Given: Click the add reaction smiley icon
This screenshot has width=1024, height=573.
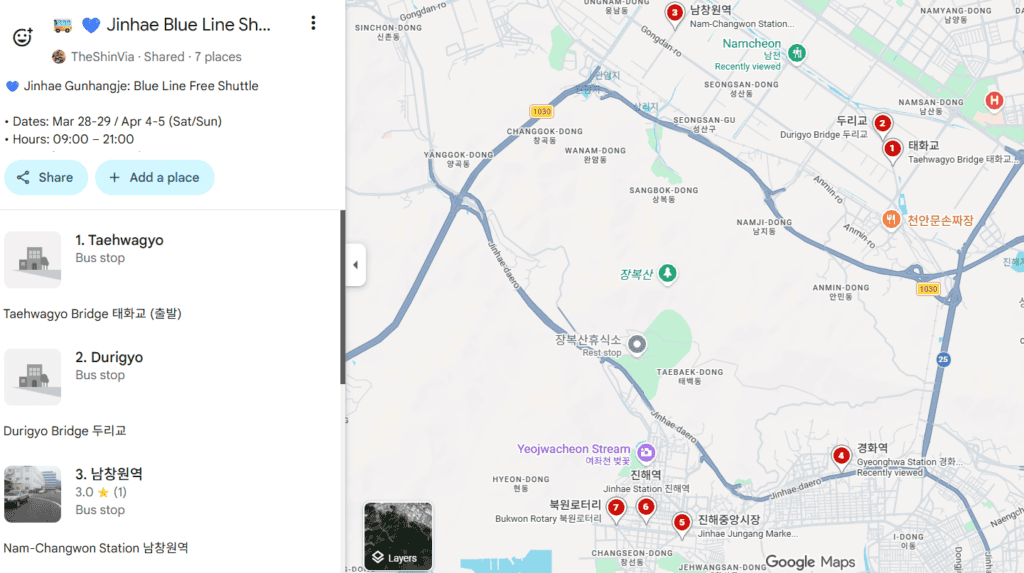Looking at the screenshot, I should click(23, 37).
